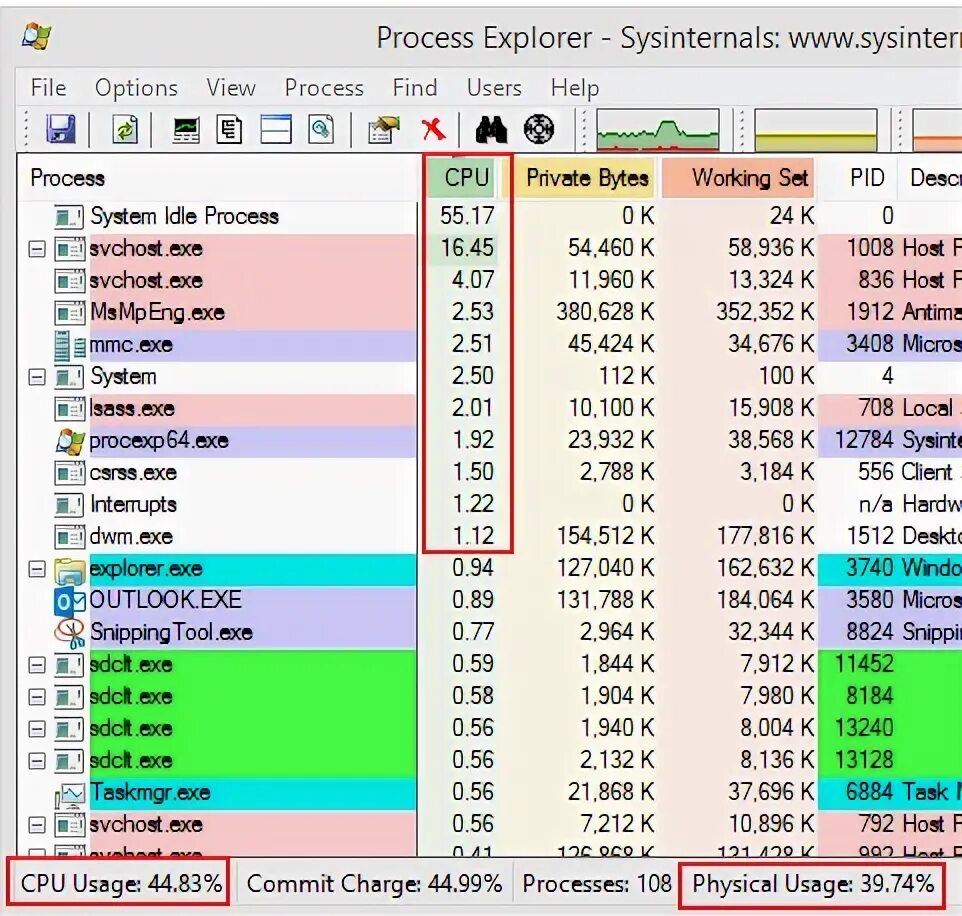The height and width of the screenshot is (916, 962).
Task: Collapse the sdclt.exe PID 13128 node
Action: [x=37, y=761]
